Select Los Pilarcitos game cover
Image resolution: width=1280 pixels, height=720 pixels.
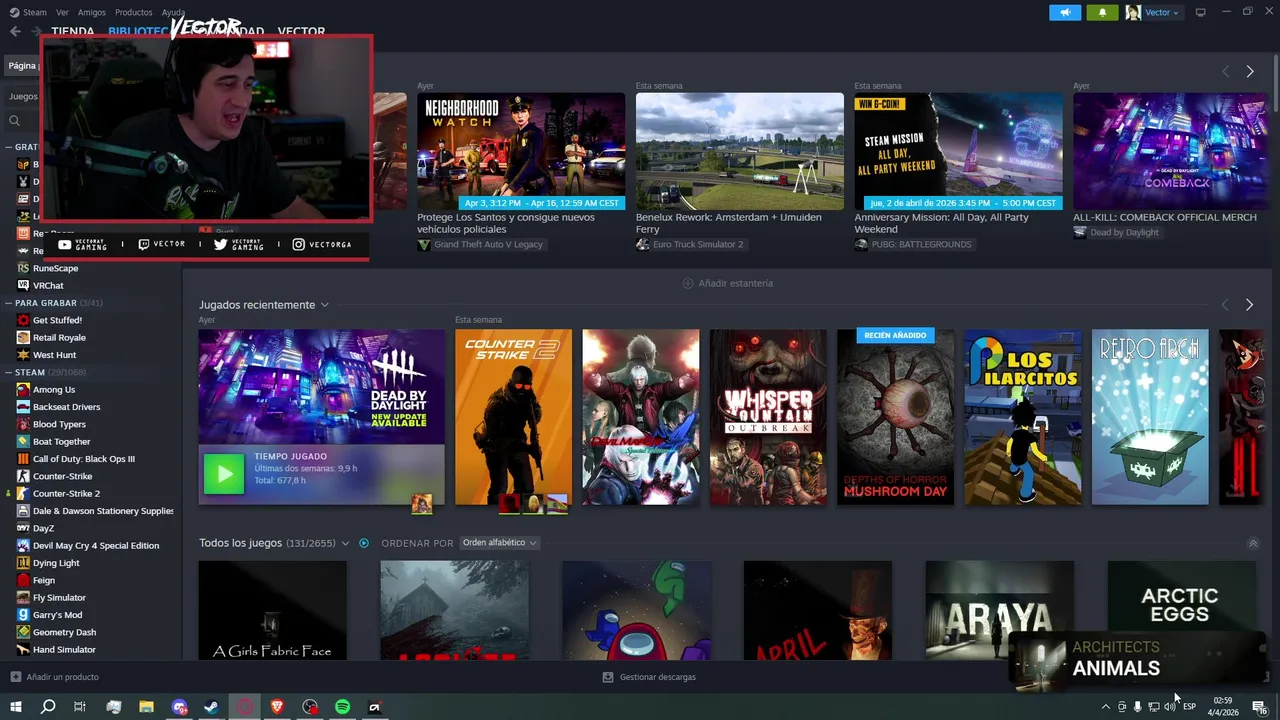click(1023, 417)
